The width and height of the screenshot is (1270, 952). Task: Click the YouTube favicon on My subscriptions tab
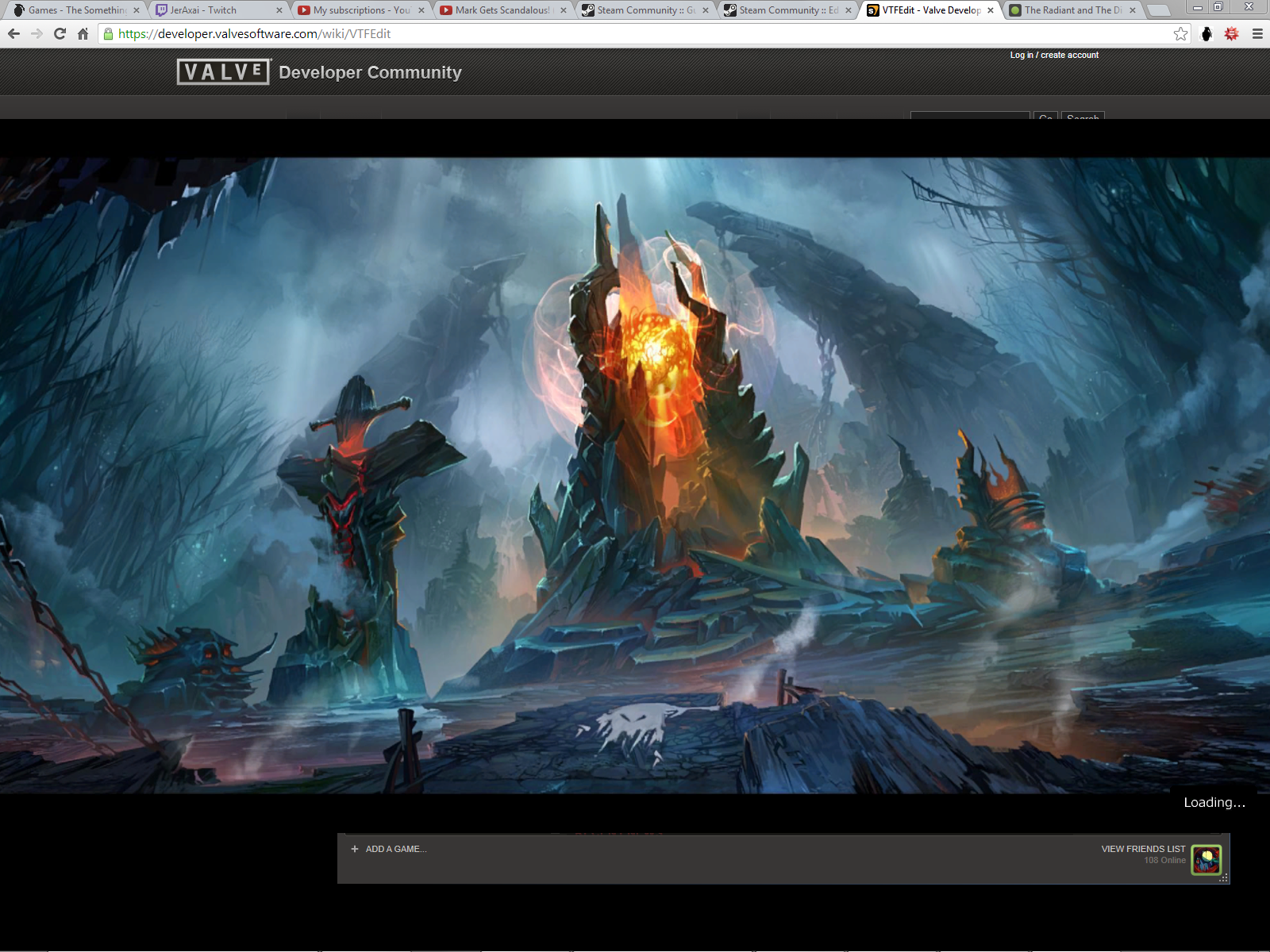click(304, 10)
